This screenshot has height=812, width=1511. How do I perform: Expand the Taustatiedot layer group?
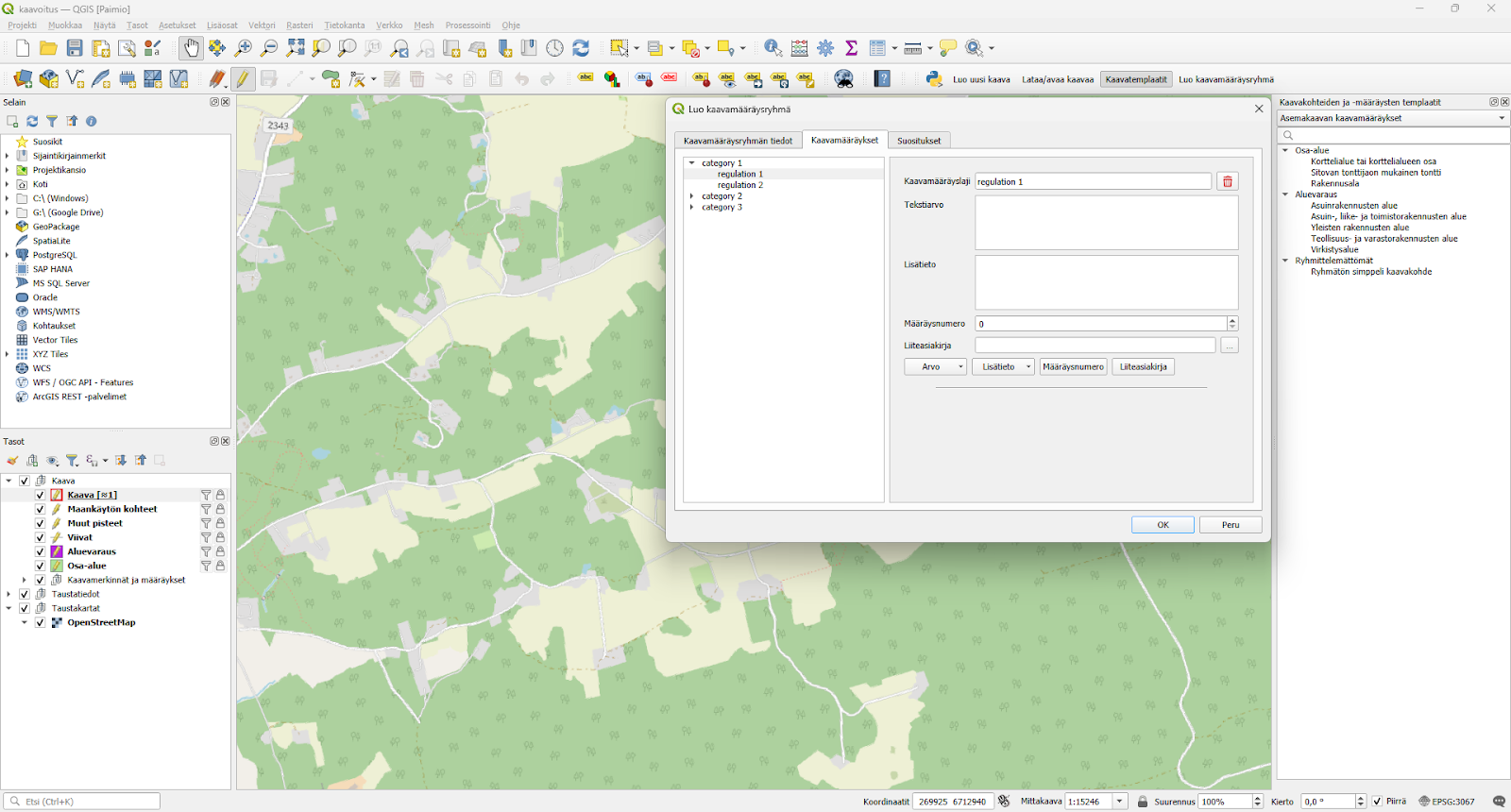tap(9, 594)
